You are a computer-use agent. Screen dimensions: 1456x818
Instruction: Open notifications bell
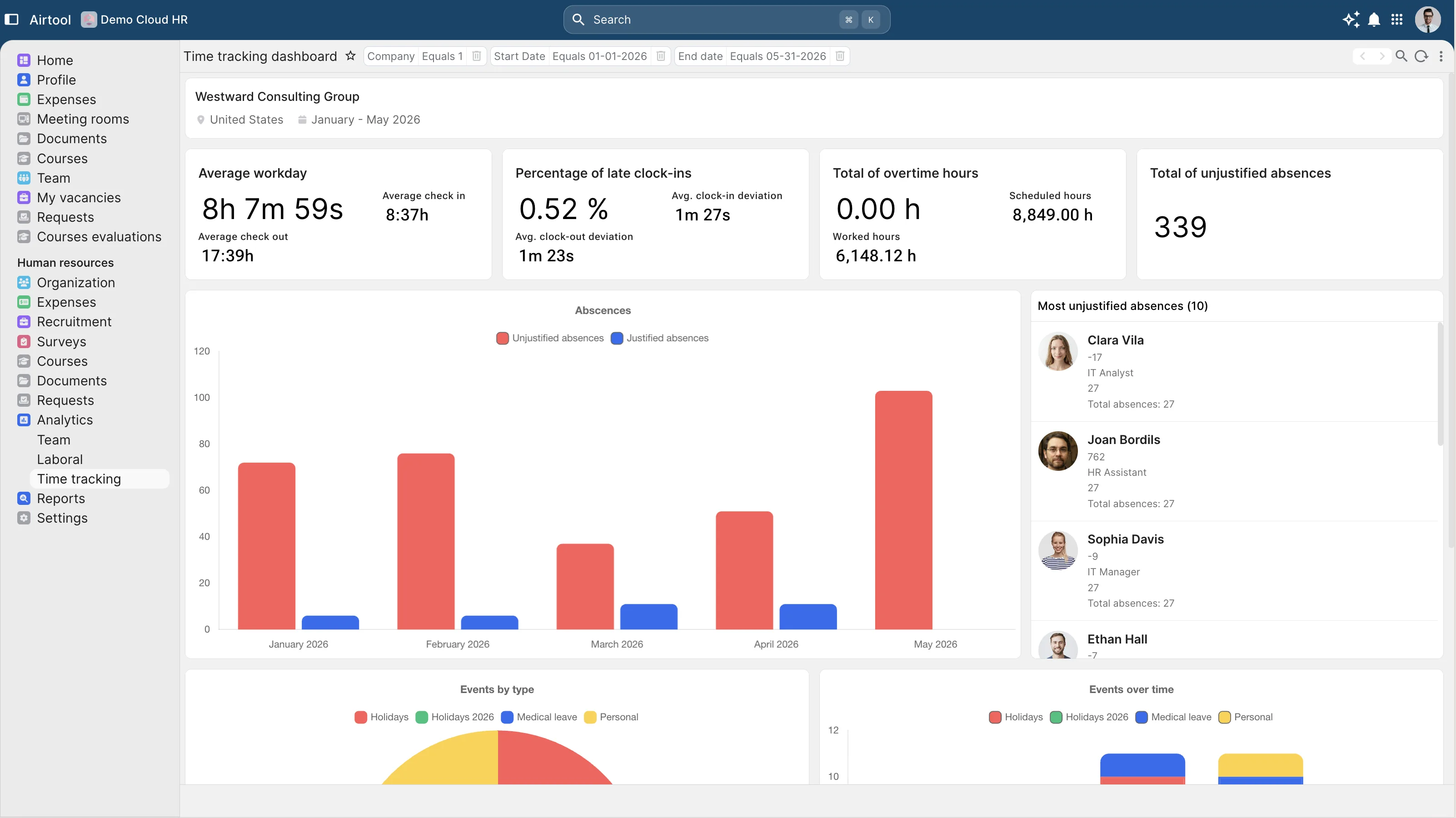(x=1374, y=19)
